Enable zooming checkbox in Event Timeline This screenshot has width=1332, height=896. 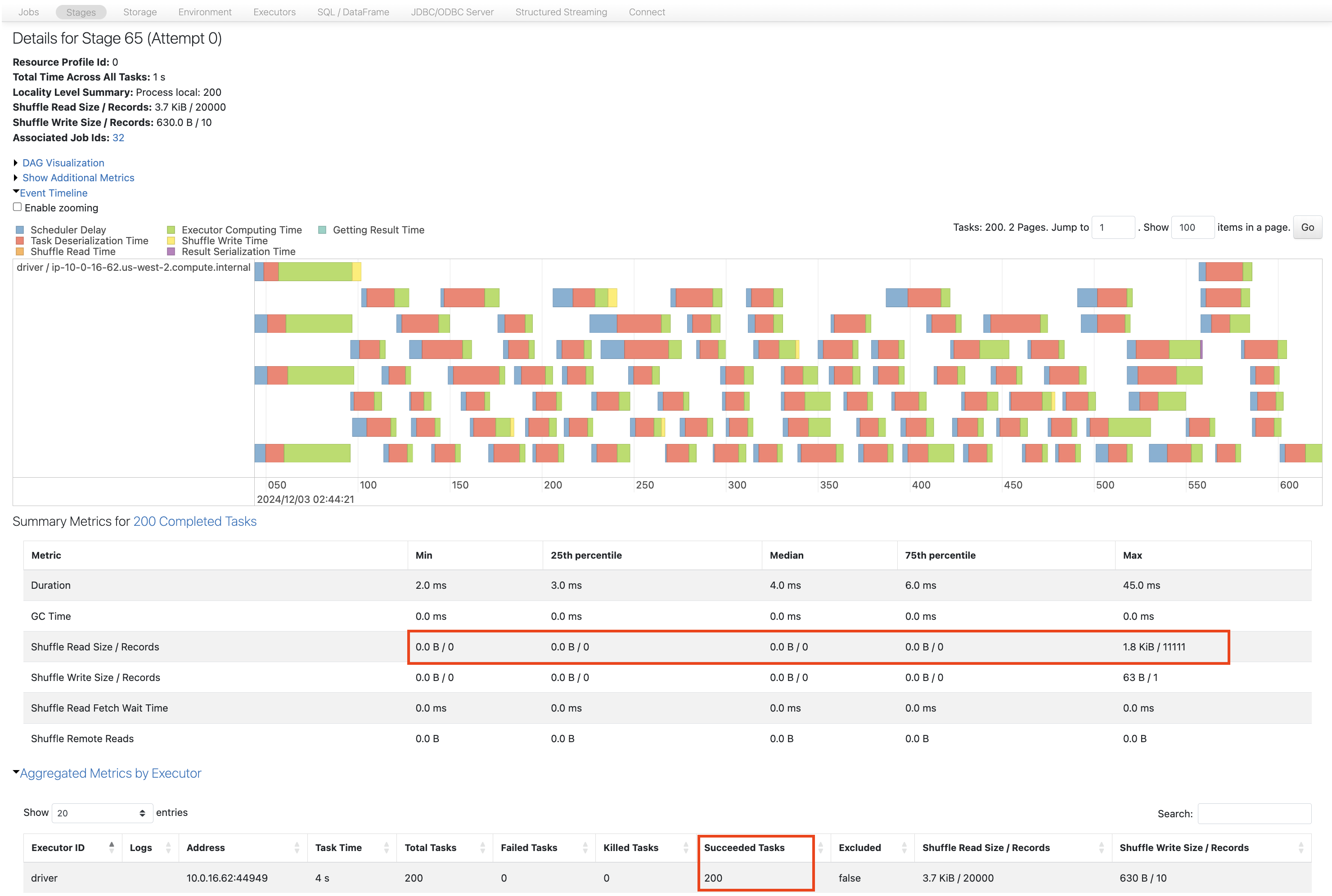point(18,207)
